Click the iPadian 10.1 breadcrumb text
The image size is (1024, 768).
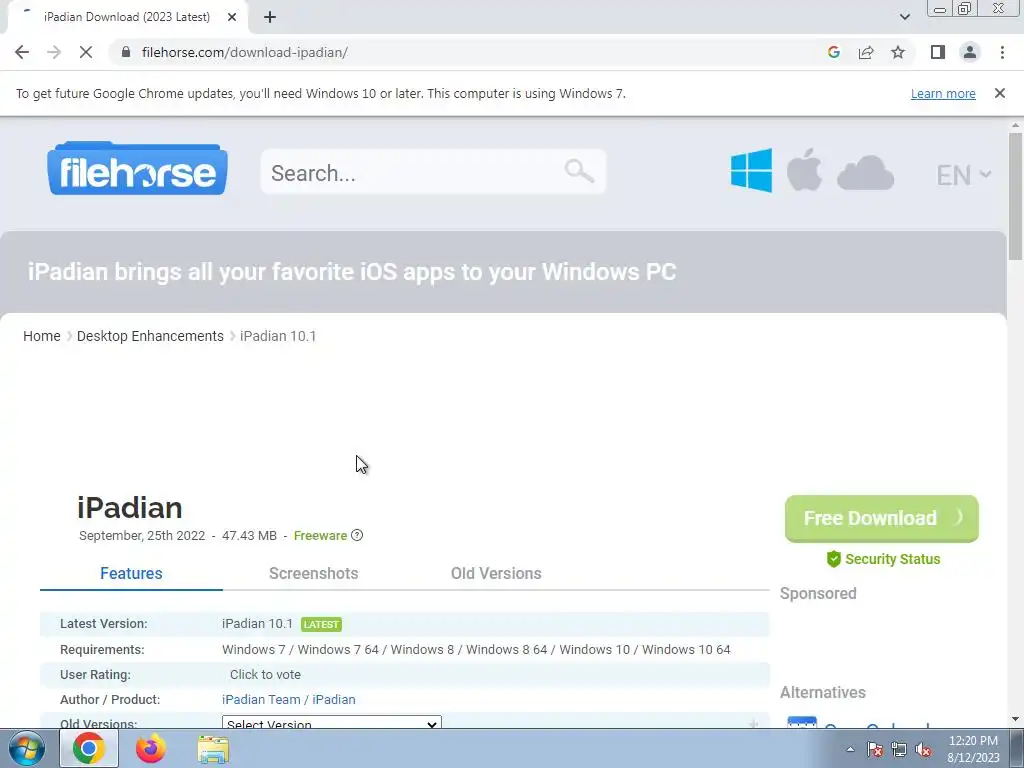[x=278, y=336]
